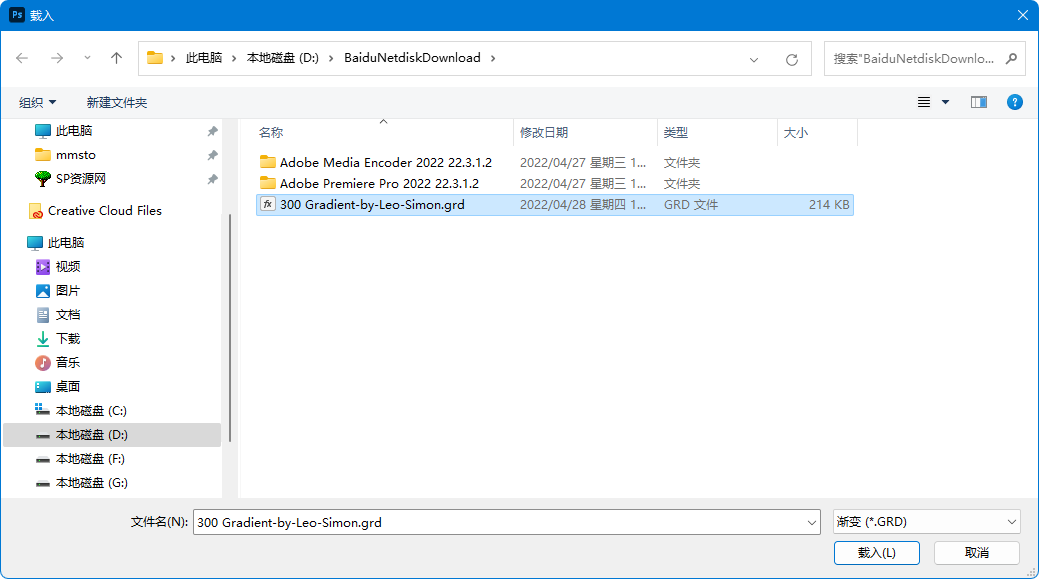Screen dimensions: 1039x579
Task: Select 本地磁盘 (D:) in breadcrumb
Action: click(283, 58)
